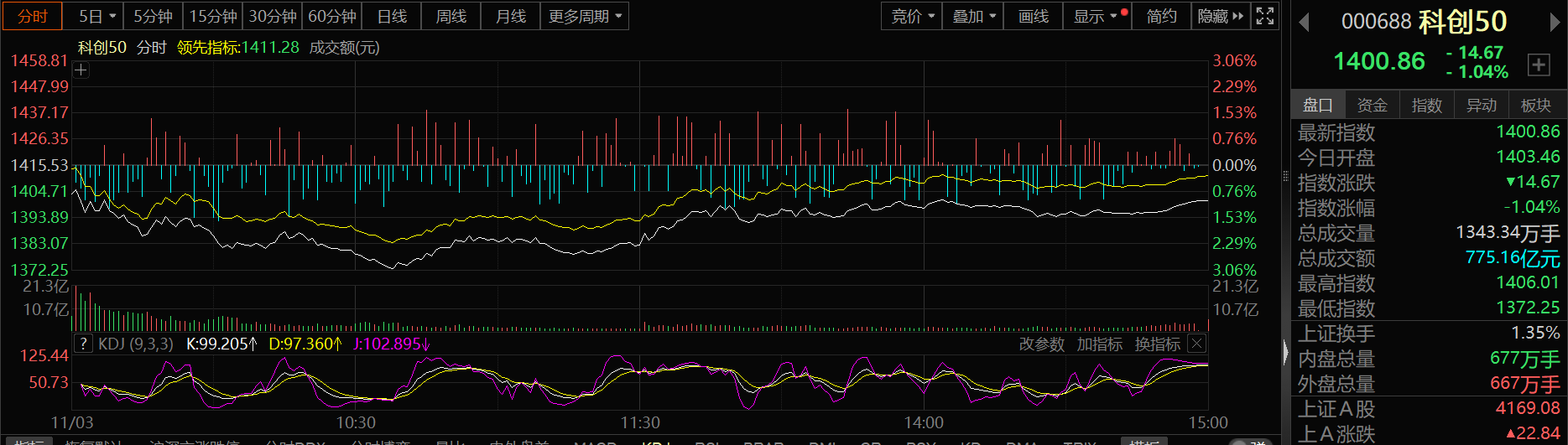Select the 资金 tab in side panel
The height and width of the screenshot is (445, 1568).
[1372, 105]
